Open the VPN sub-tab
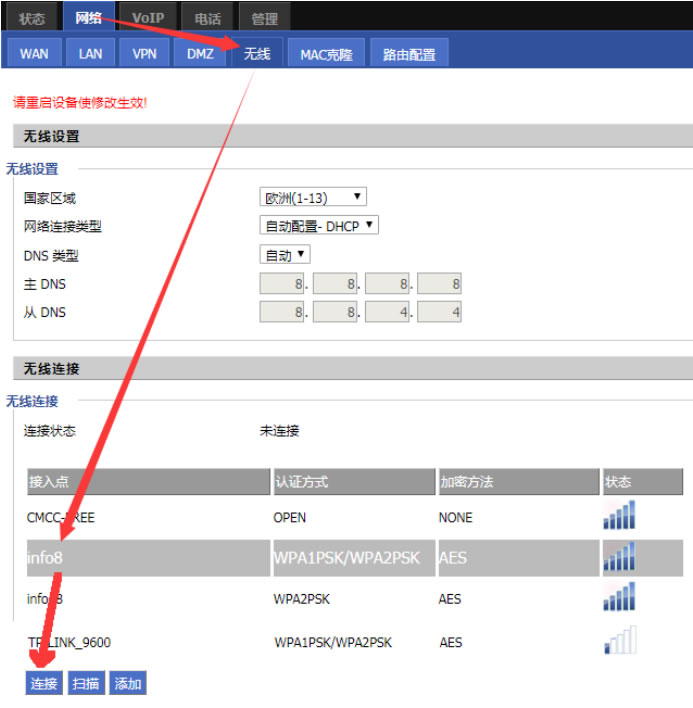 point(145,54)
